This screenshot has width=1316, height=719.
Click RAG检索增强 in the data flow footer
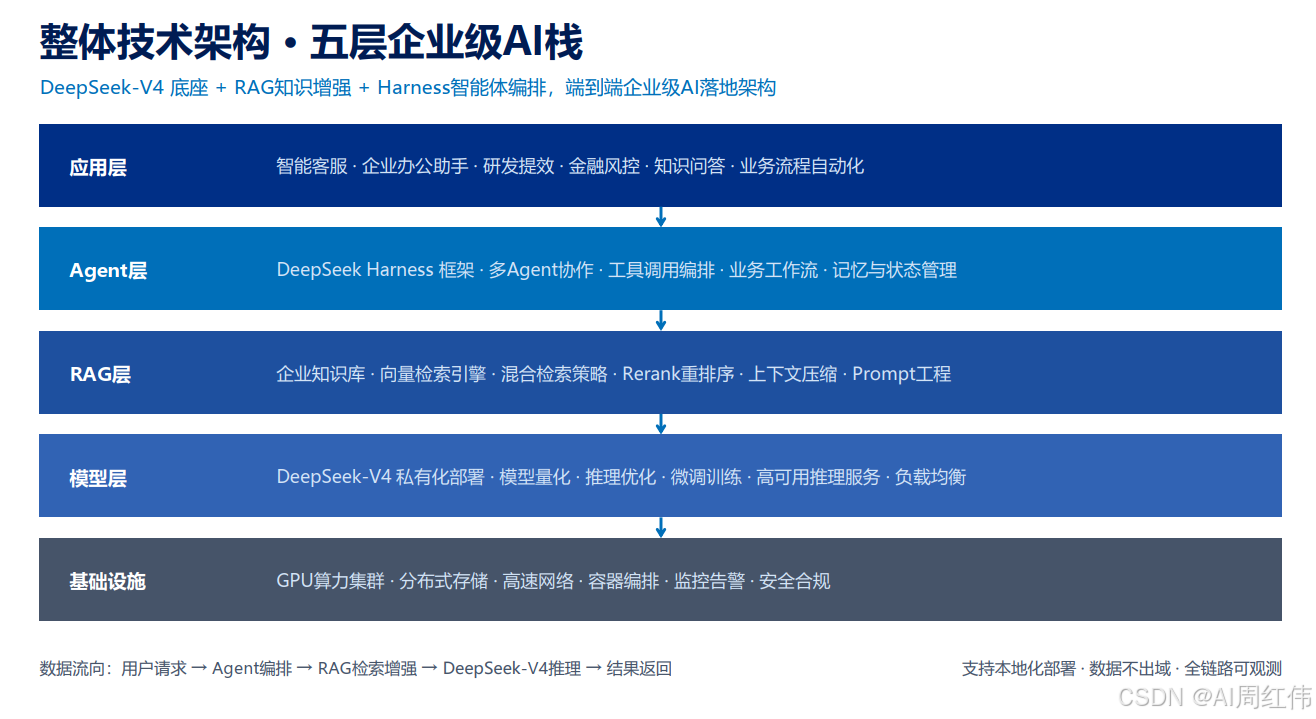click(x=367, y=669)
